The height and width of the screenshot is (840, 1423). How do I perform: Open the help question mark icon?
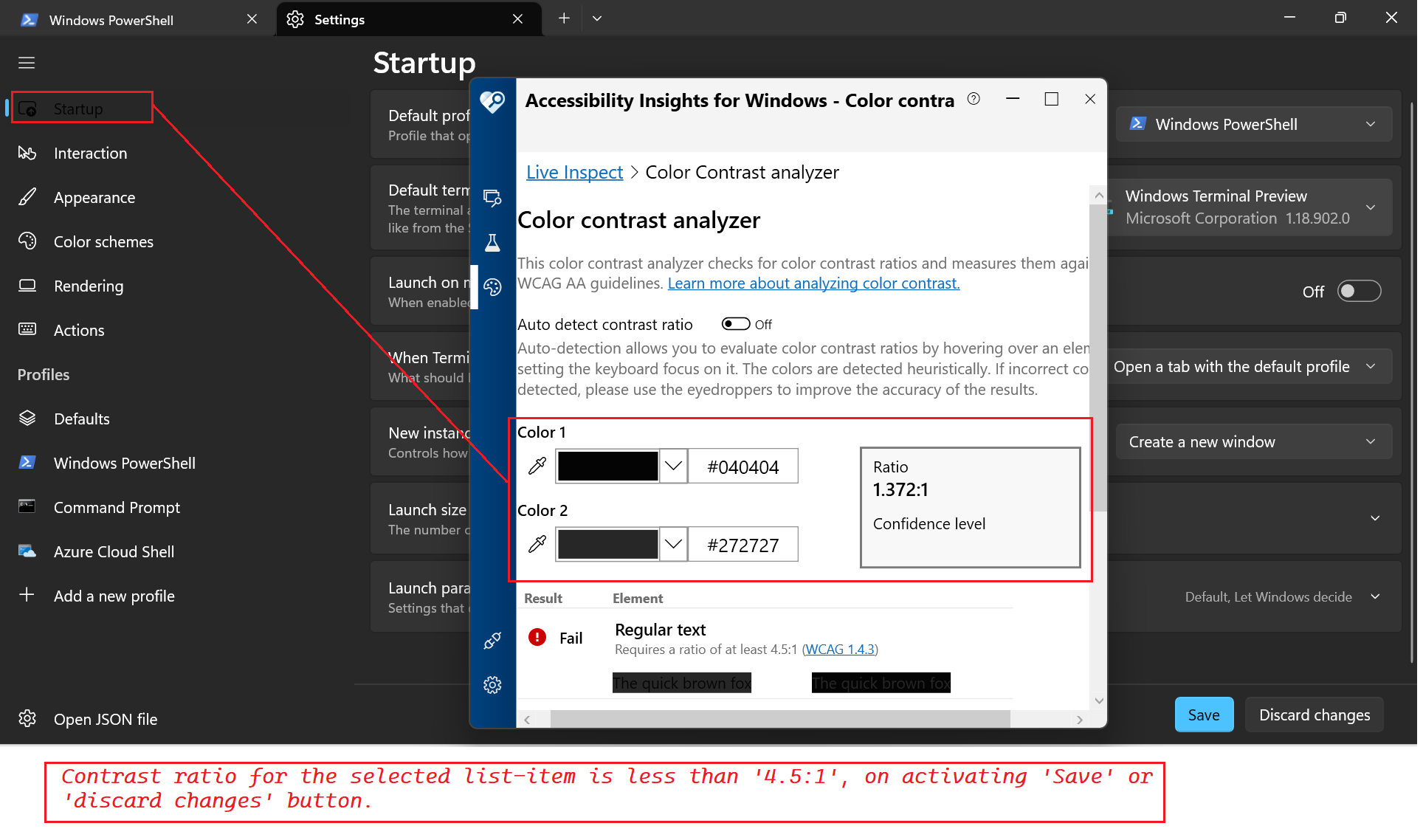(974, 98)
